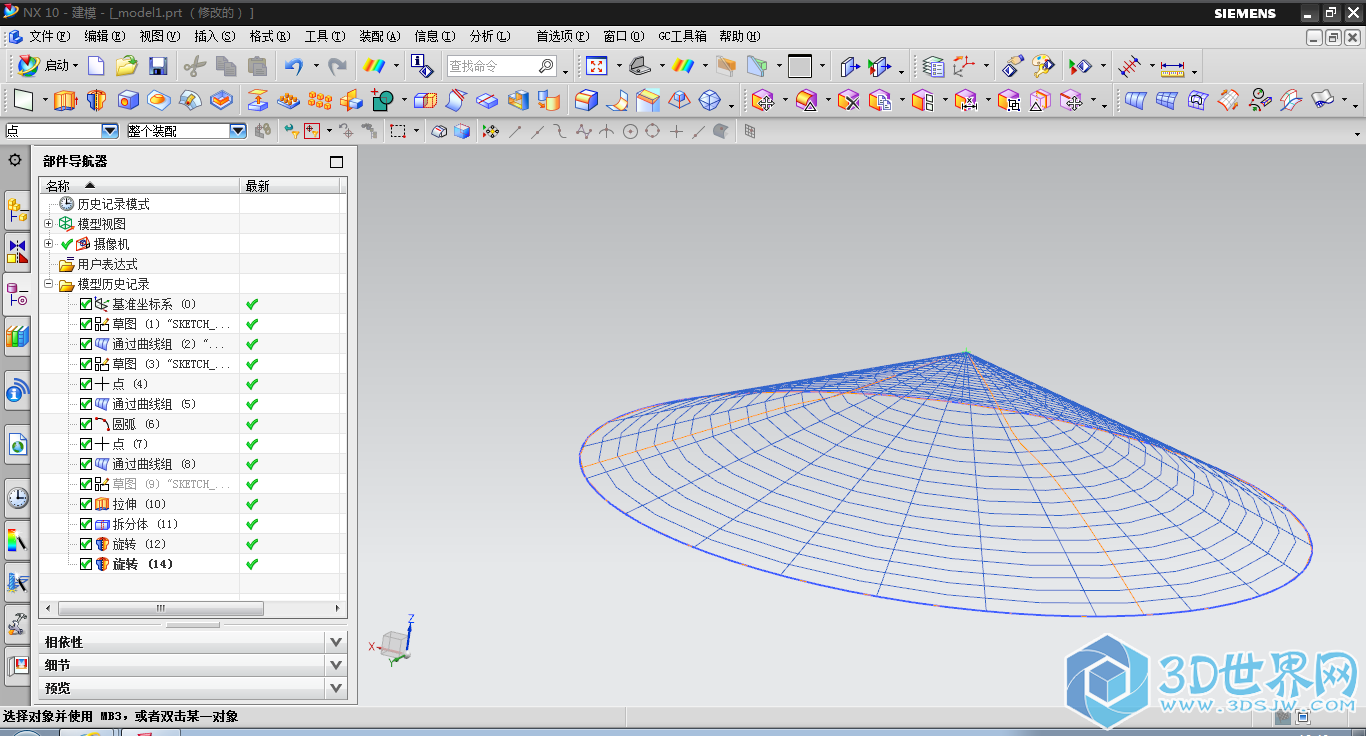Uncheck the 拉伸 (10) feature checkbox

tap(86, 504)
